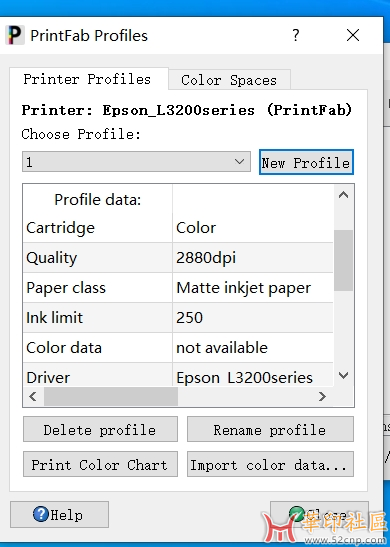The image size is (390, 547).
Task: Select the 'Color' cartridge value cell
Action: tap(253, 228)
